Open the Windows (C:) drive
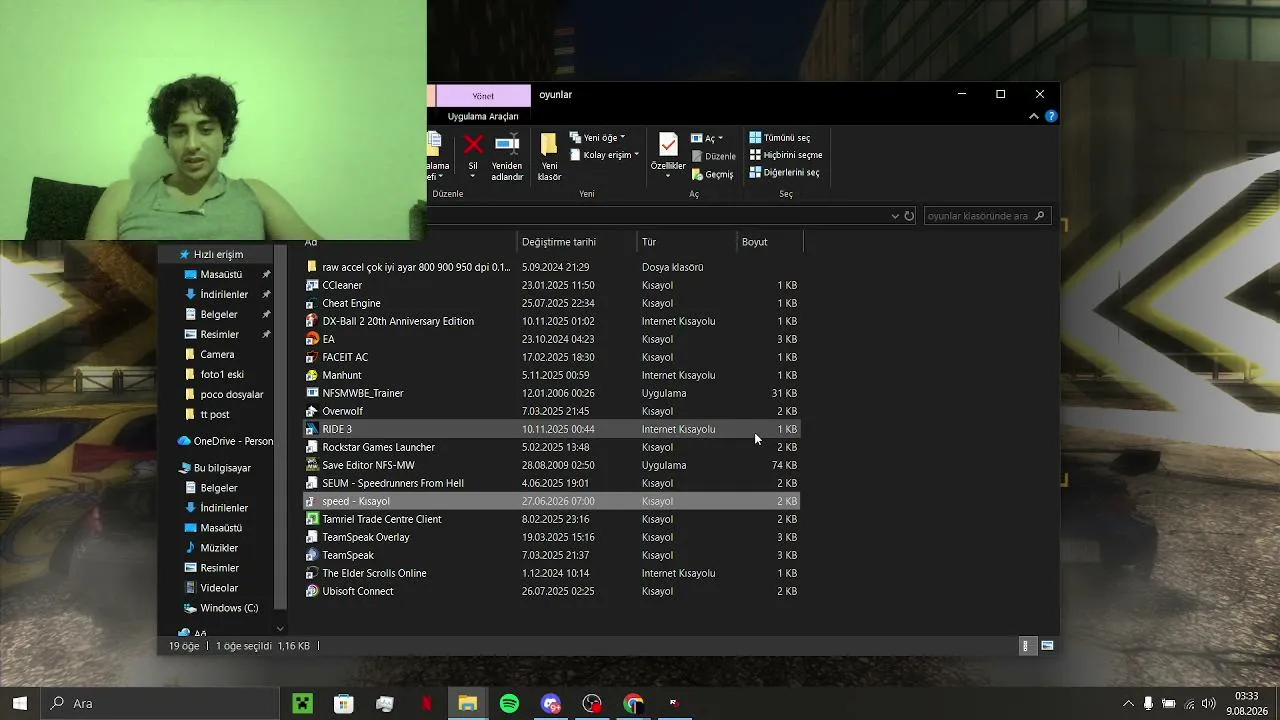 click(x=229, y=608)
